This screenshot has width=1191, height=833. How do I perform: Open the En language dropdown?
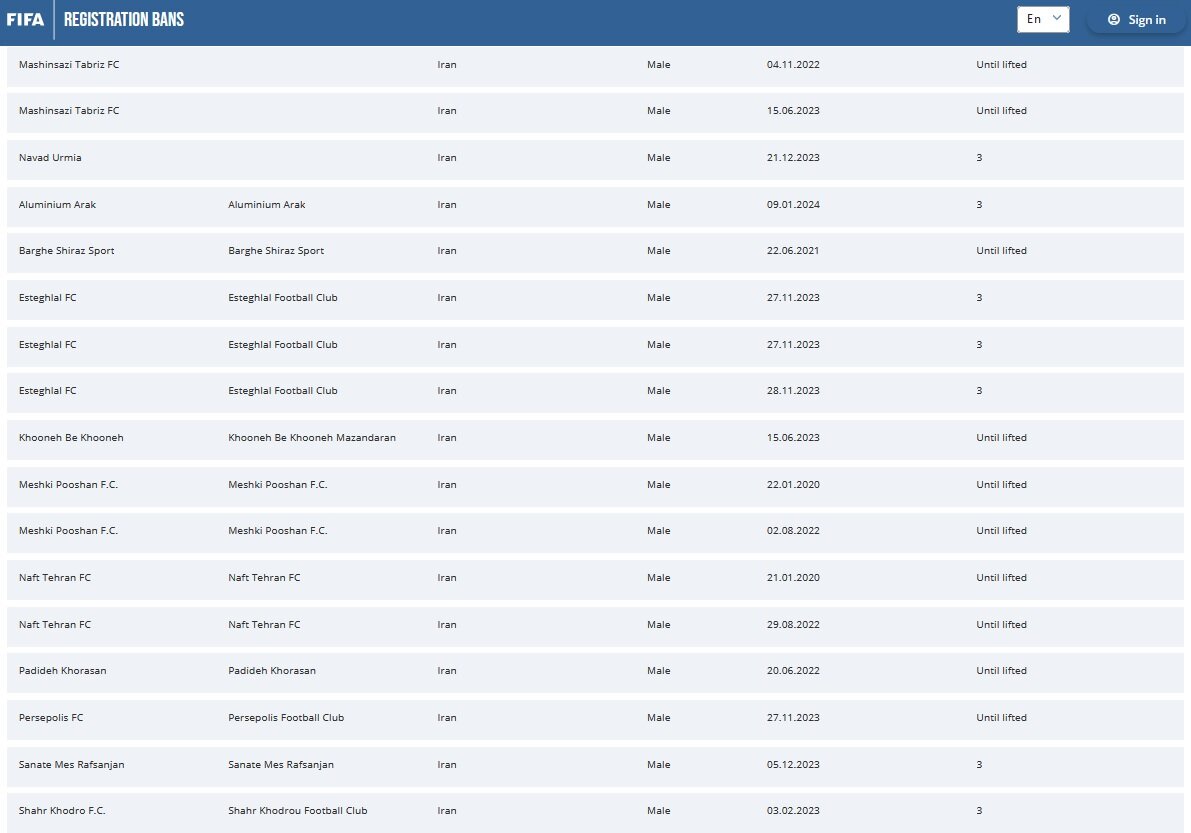[1043, 19]
